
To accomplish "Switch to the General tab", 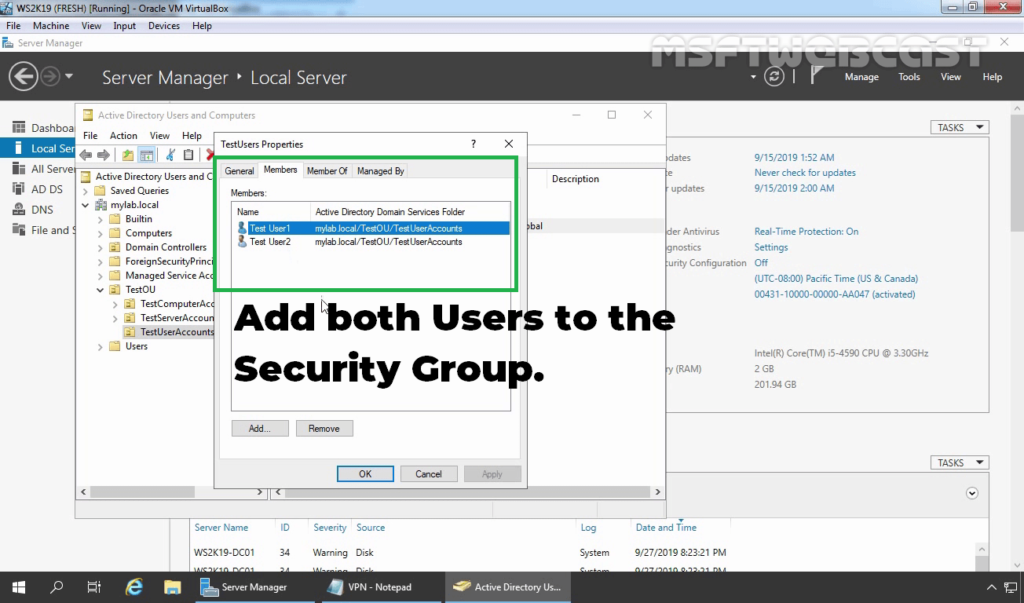I will 239,171.
